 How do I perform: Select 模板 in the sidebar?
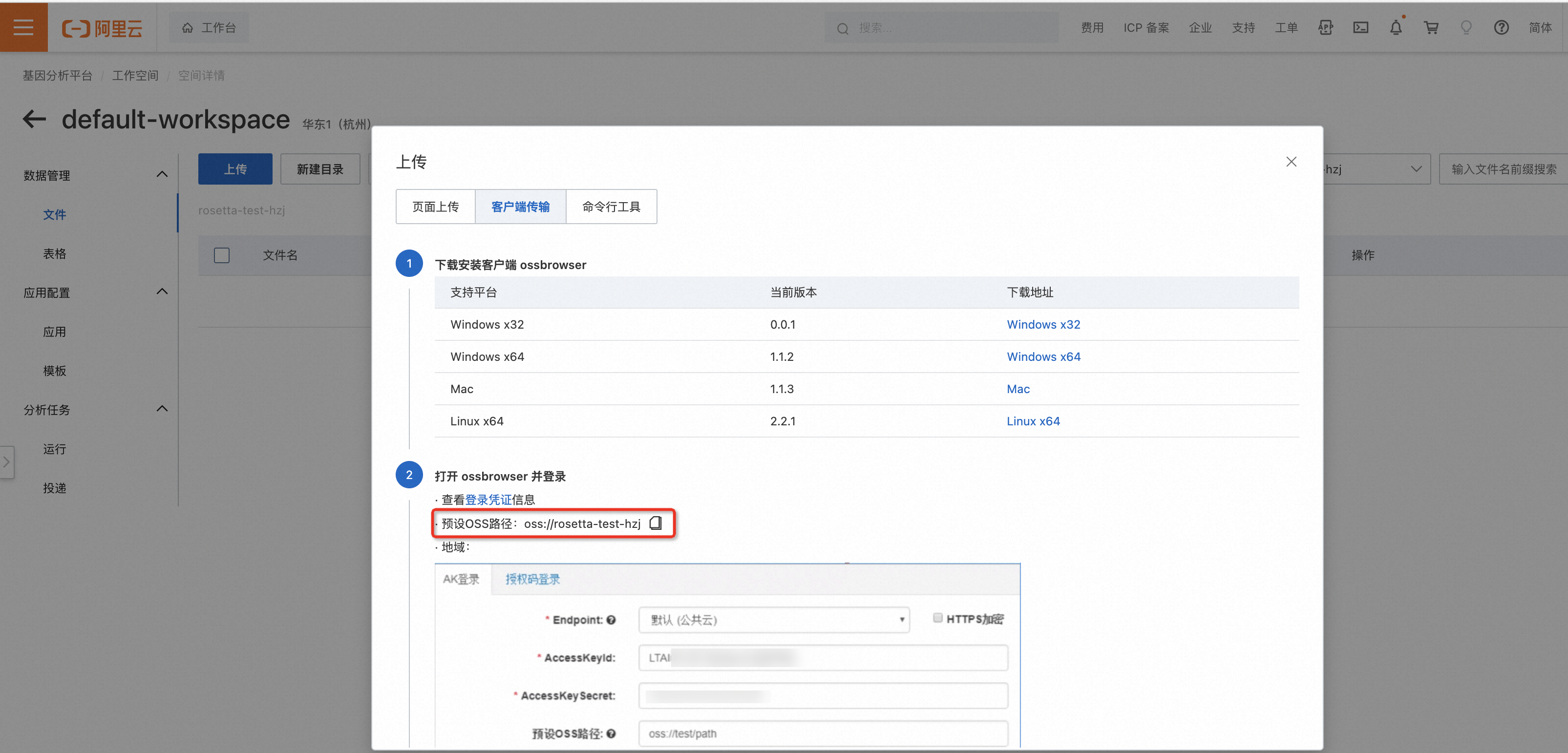point(55,370)
